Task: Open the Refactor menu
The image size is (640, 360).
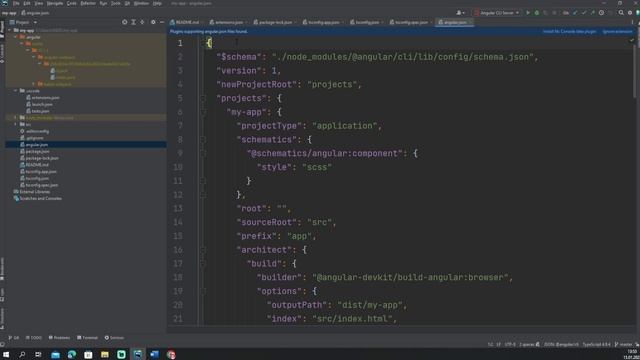Action: coord(88,3)
